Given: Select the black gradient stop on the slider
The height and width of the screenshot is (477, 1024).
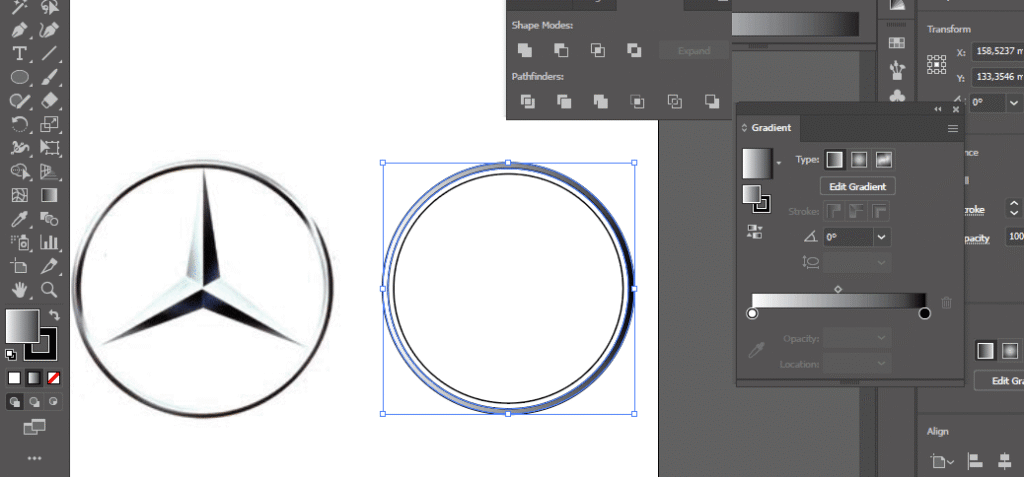Looking at the screenshot, I should pos(925,314).
